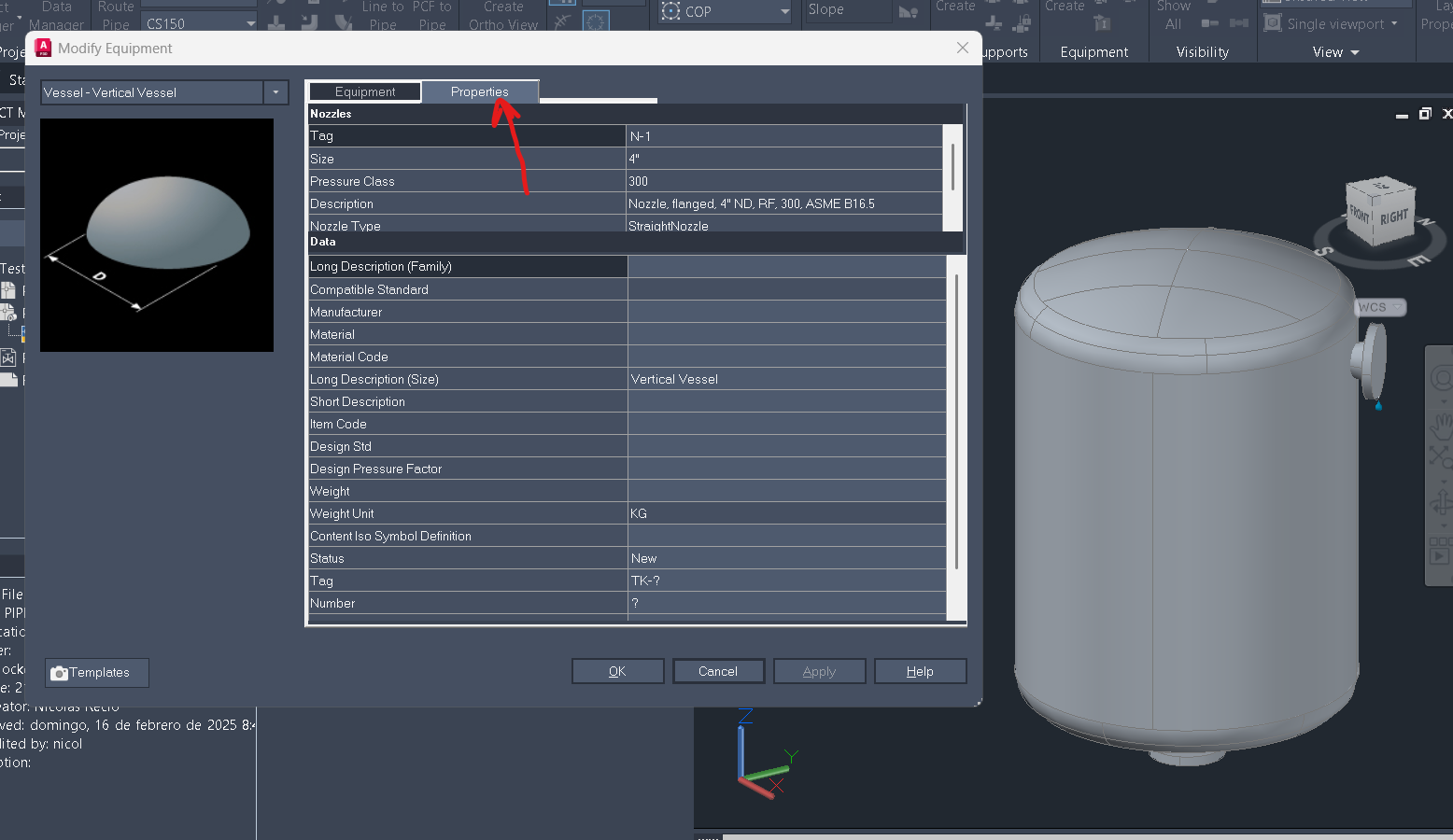Click the Cancel button
Viewport: 1453px width, 840px height.
coord(718,671)
